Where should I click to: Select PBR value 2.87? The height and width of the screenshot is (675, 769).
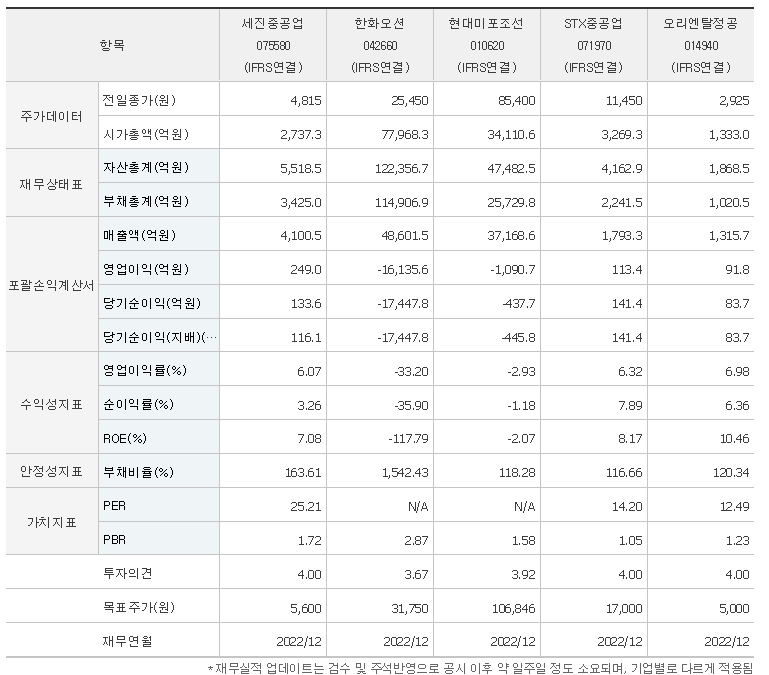pyautogui.click(x=416, y=540)
